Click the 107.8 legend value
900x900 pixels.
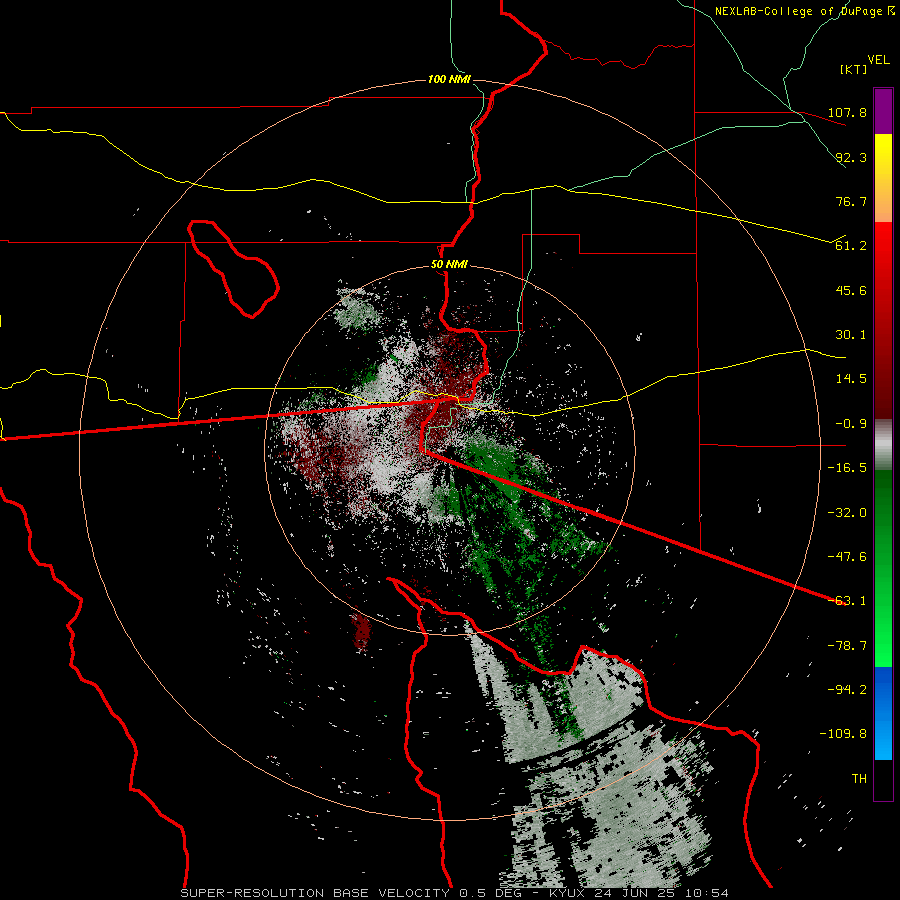(x=847, y=112)
